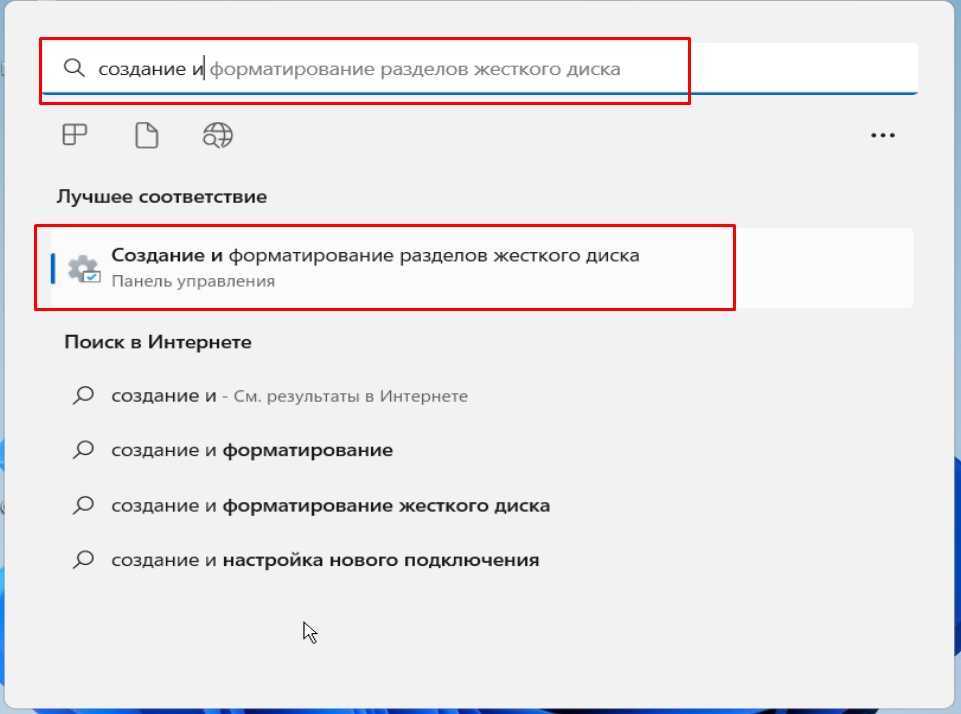Filter results by Documents icon
This screenshot has height=714, width=961.
[146, 135]
